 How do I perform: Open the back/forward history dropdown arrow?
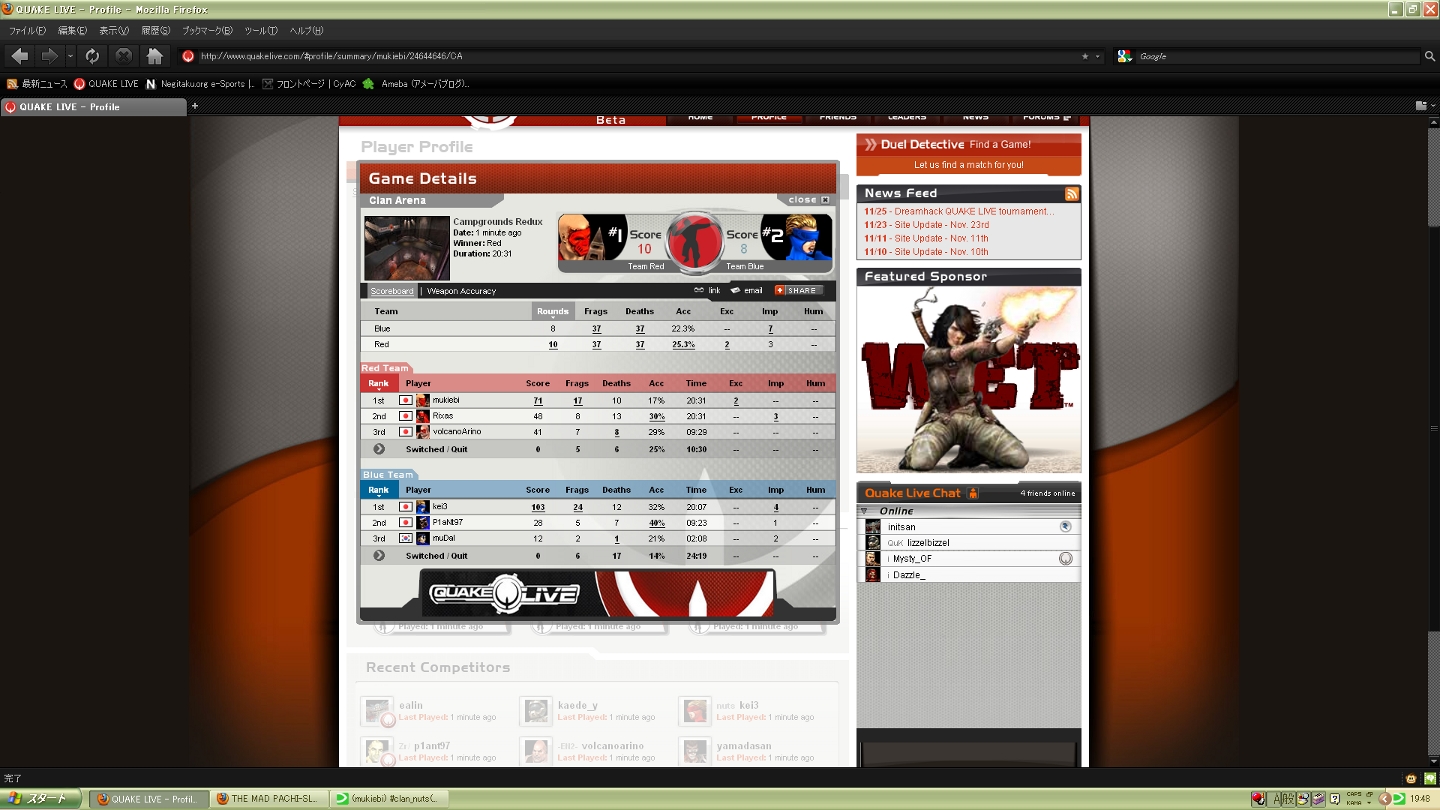click(70, 57)
